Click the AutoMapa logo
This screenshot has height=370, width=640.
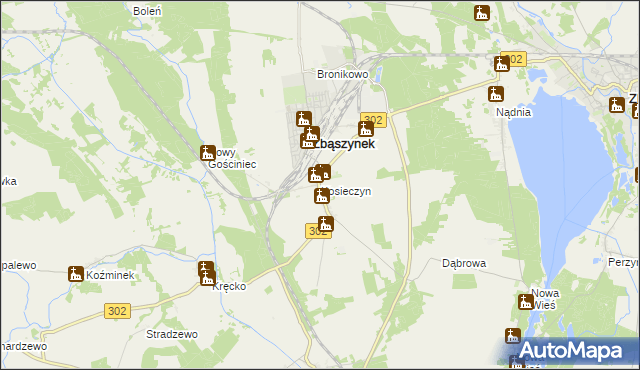click(571, 351)
